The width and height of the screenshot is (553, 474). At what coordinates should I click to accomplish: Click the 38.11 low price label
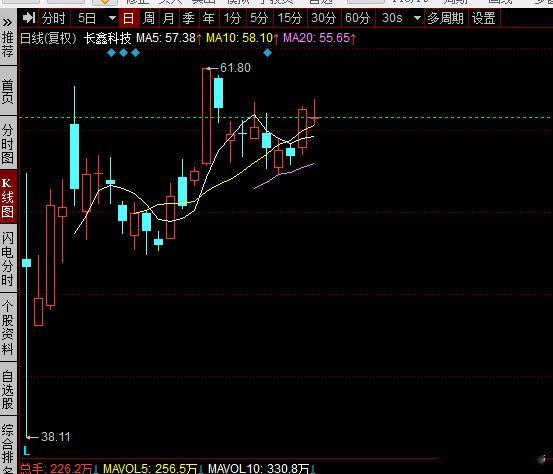pos(56,437)
